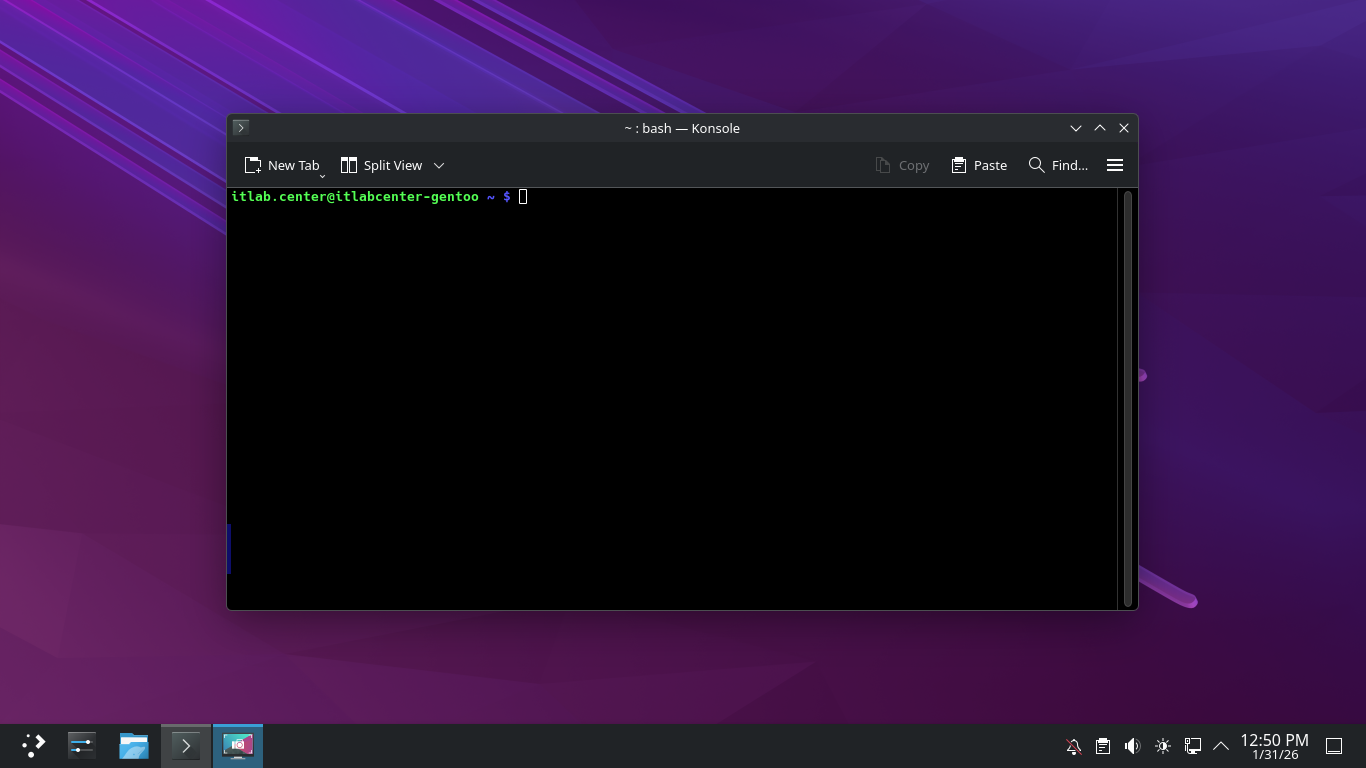Open the clipboard tray applet
This screenshot has width=1366, height=768.
tap(1102, 746)
